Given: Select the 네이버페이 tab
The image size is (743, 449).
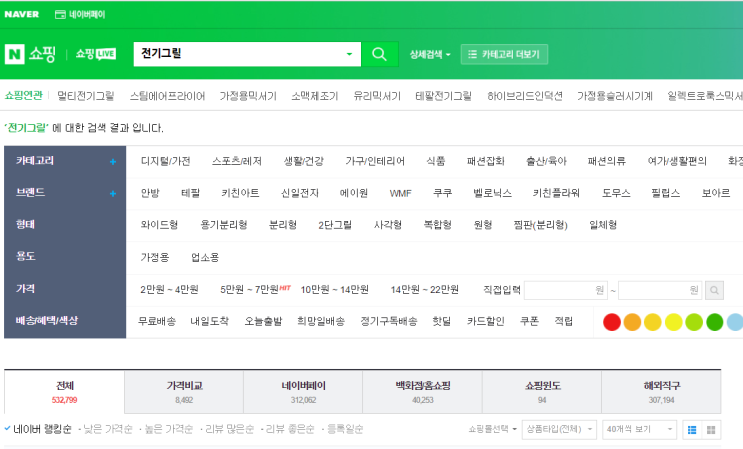Looking at the screenshot, I should click(x=303, y=392).
